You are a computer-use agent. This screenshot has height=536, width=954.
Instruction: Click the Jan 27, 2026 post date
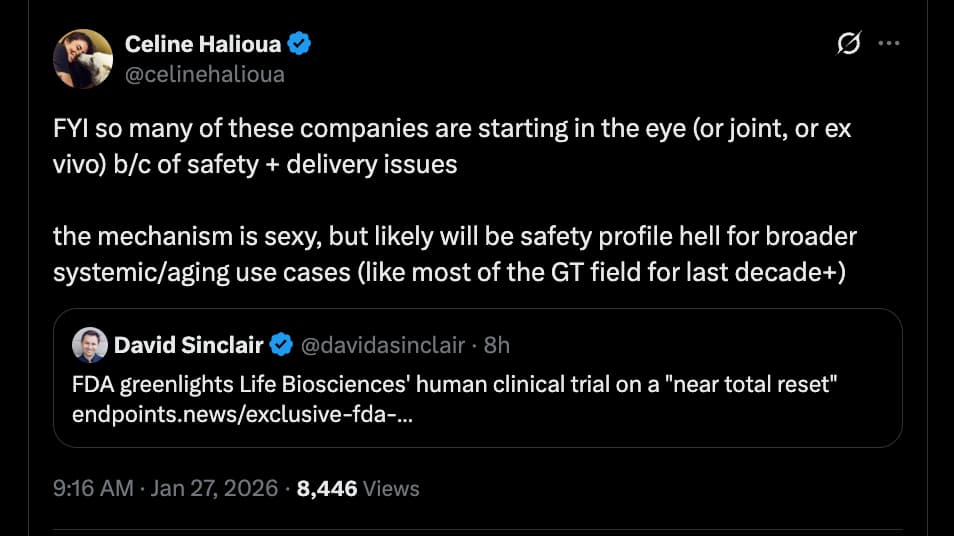(213, 489)
